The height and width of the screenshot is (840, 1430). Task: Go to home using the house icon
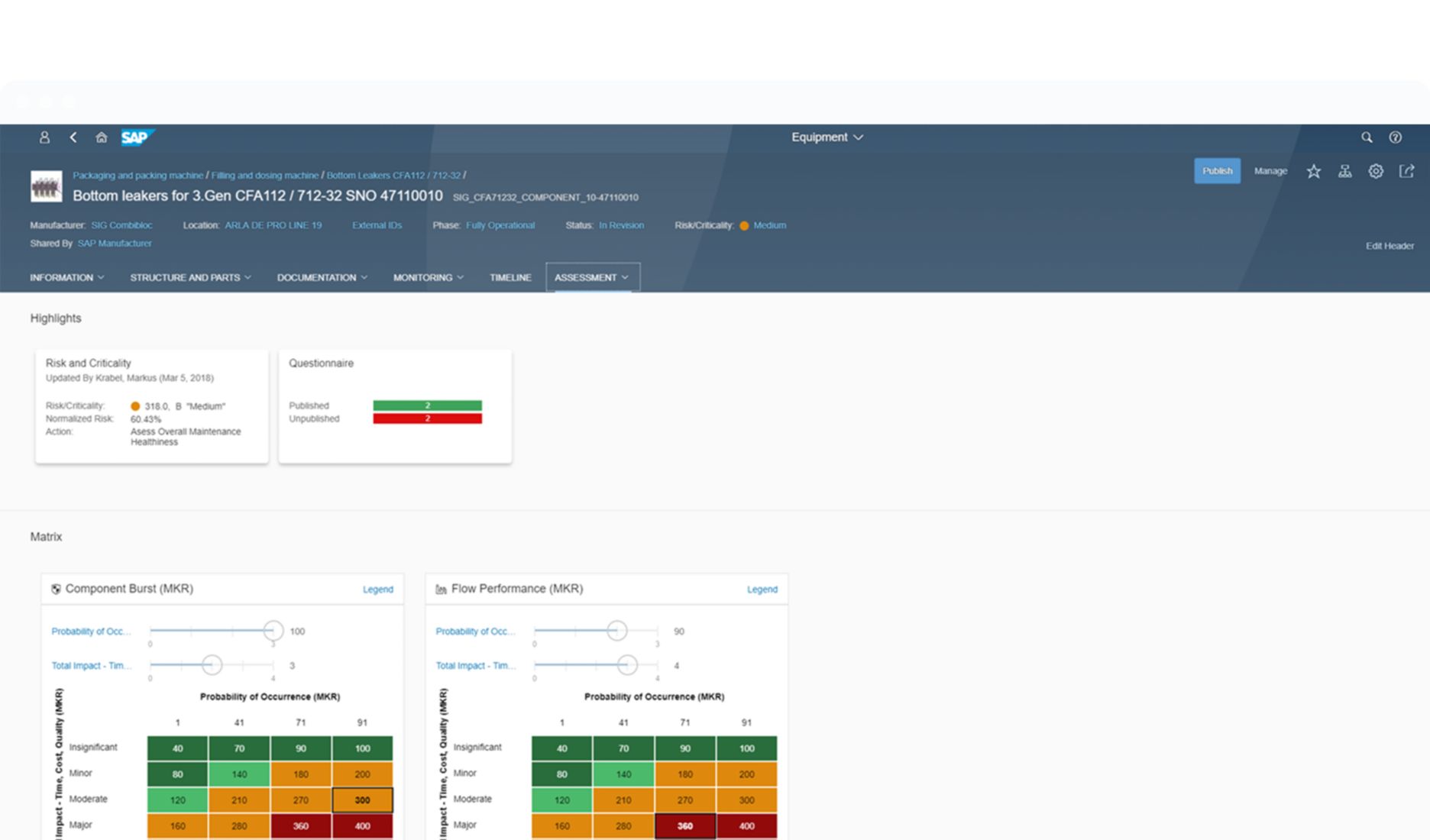coord(102,137)
